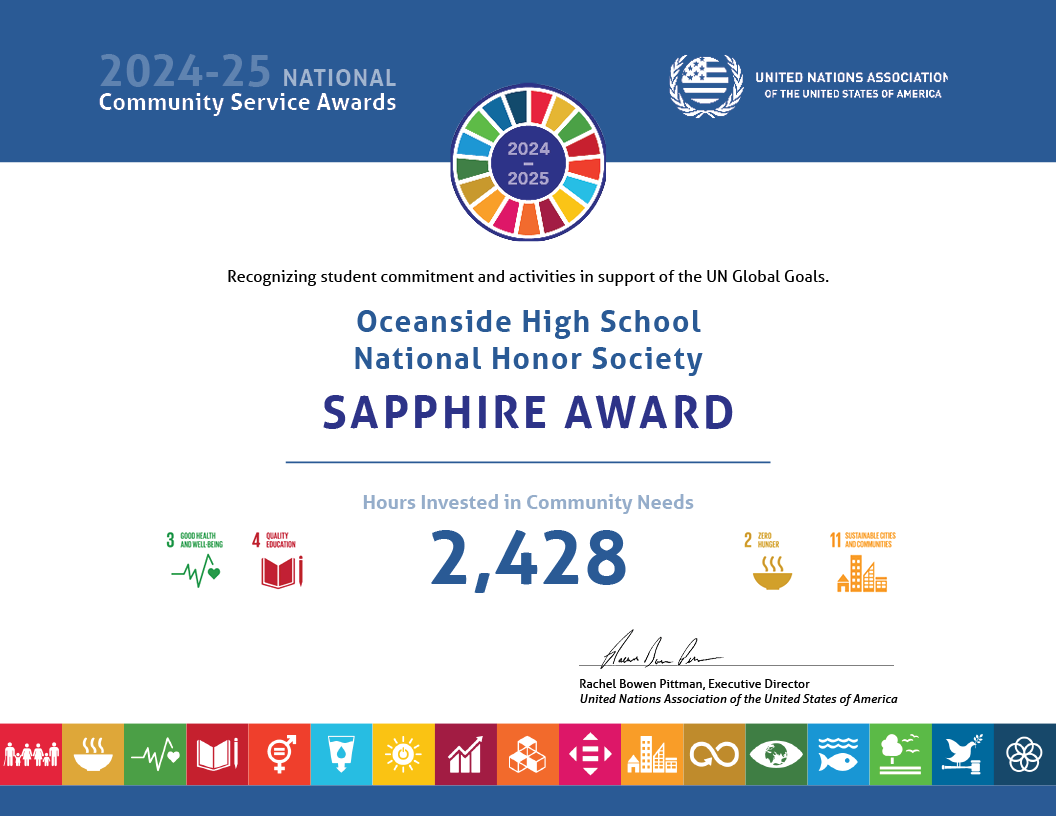Click the United Nations Association header text
1056x816 pixels.
tap(851, 86)
